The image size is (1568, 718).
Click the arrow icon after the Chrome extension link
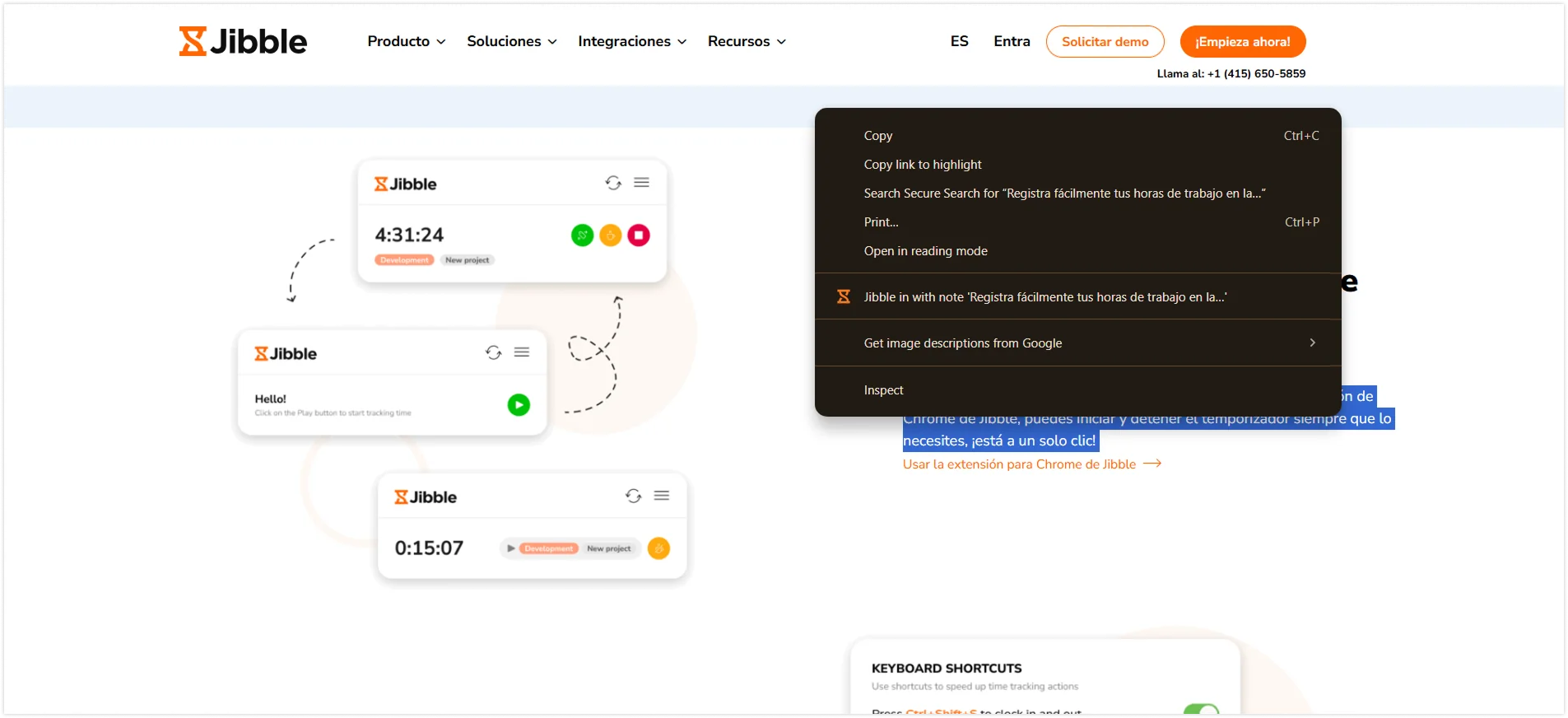coord(1152,464)
